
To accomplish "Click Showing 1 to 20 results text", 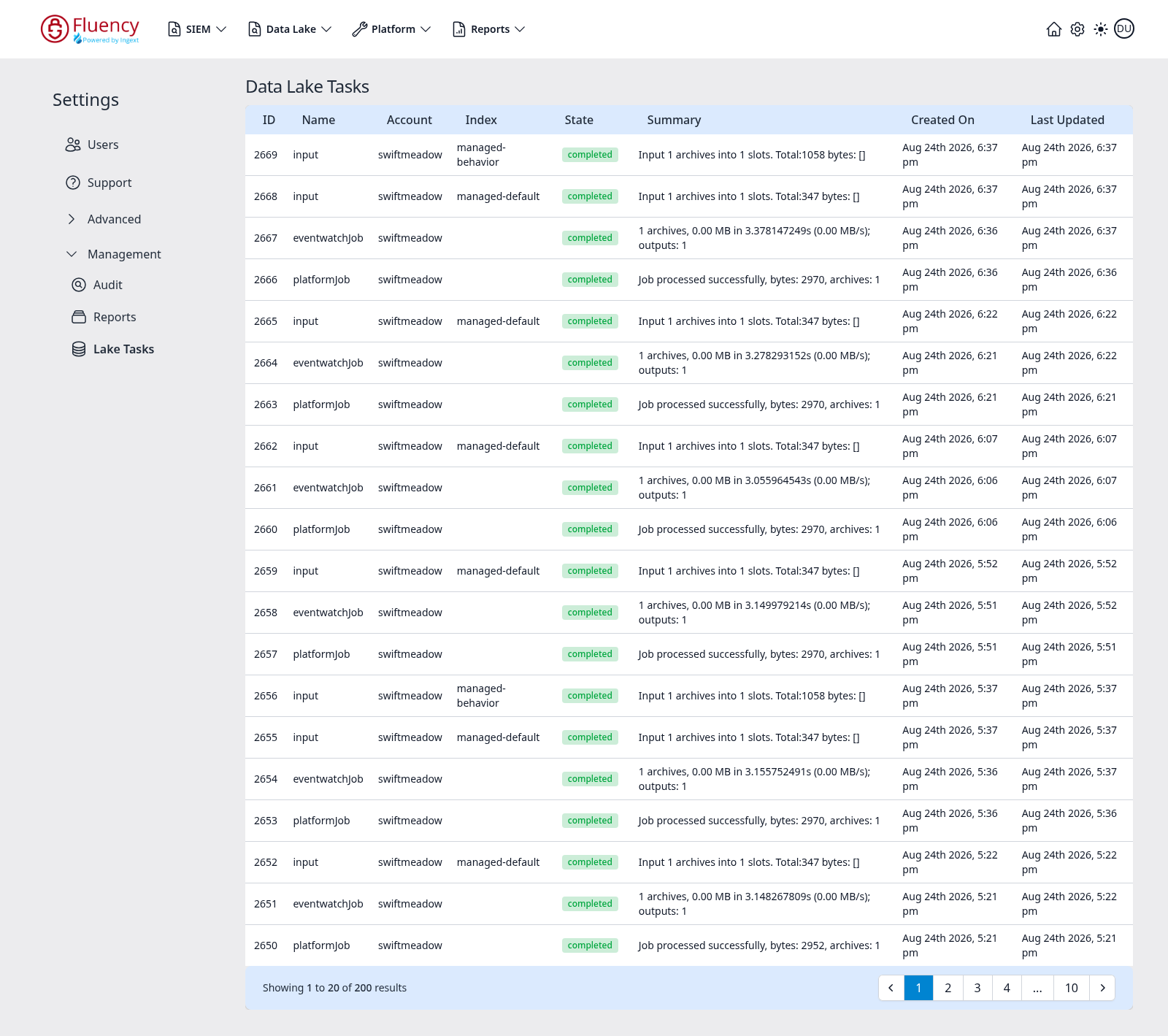I will 334,988.
